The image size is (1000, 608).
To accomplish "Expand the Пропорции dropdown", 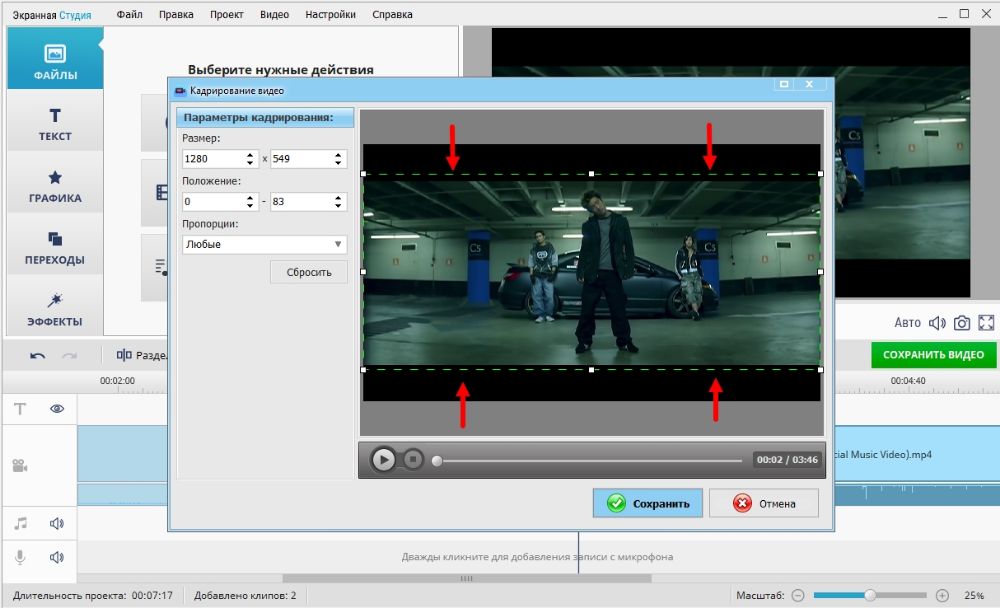I will click(265, 244).
